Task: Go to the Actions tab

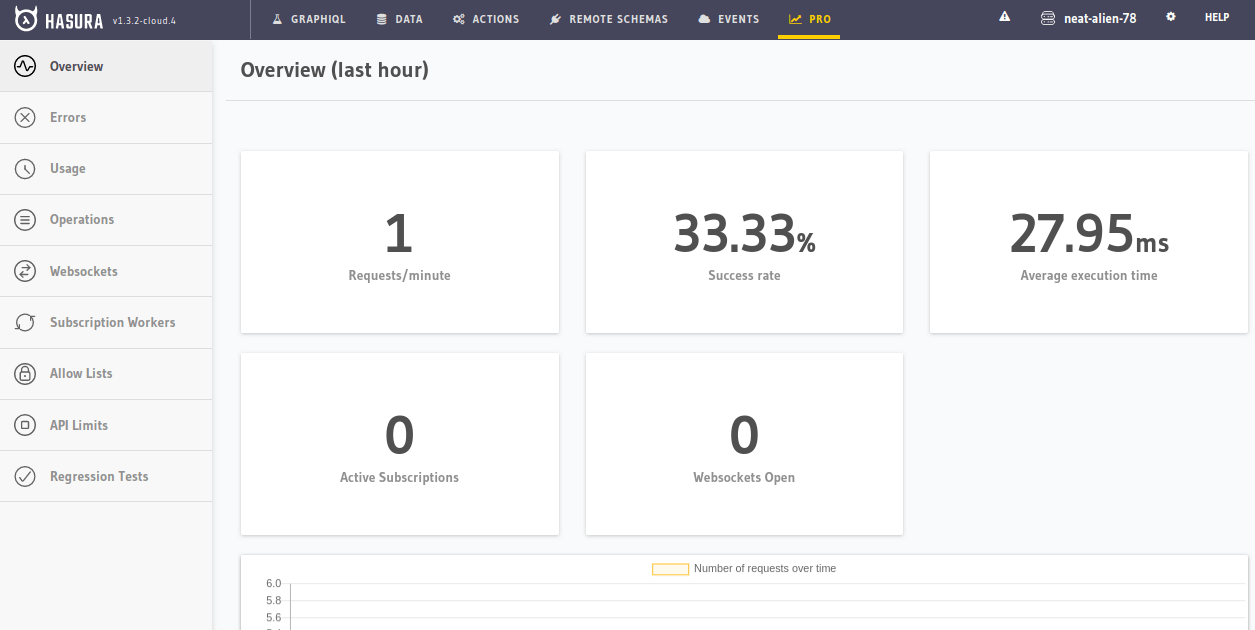Action: pyautogui.click(x=486, y=19)
